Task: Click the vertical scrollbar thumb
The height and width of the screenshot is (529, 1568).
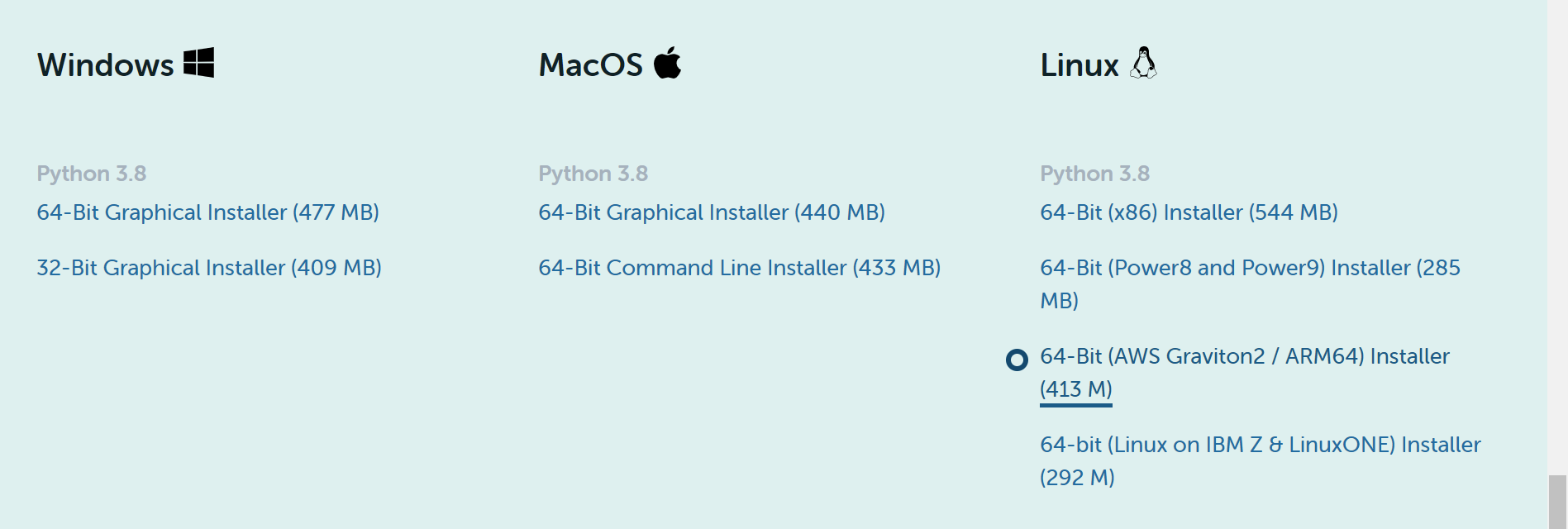Action: pos(1557,501)
